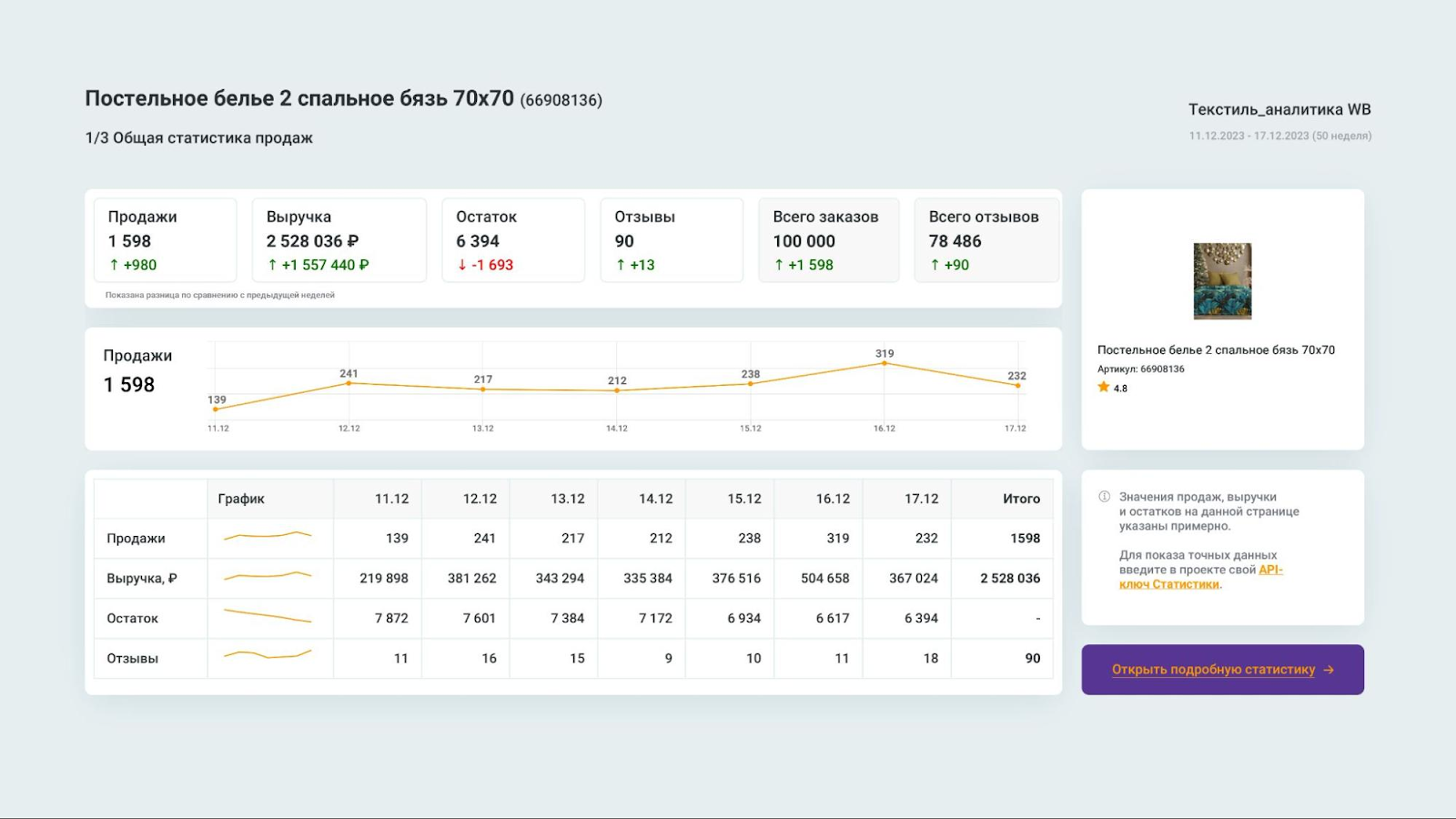The image size is (1456, 819).
Task: Click the Продажи summary card
Action: coord(165,240)
